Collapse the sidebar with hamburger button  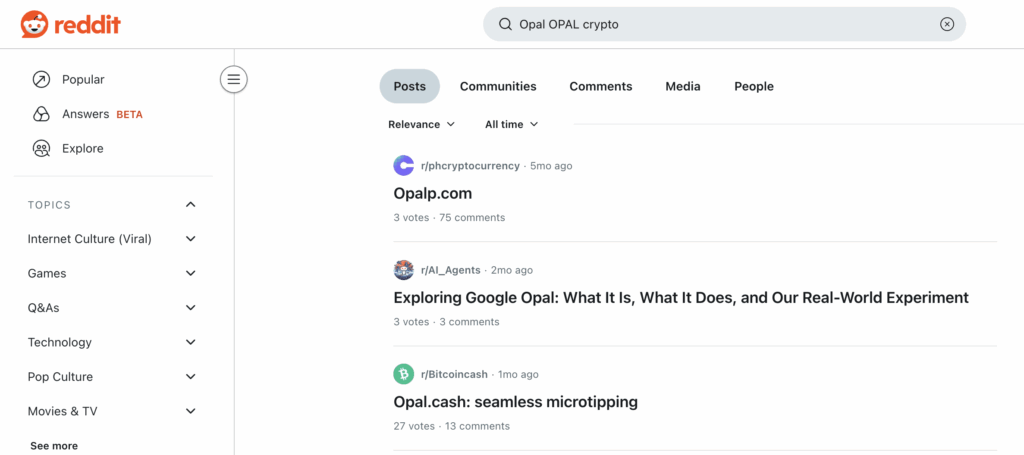[234, 79]
